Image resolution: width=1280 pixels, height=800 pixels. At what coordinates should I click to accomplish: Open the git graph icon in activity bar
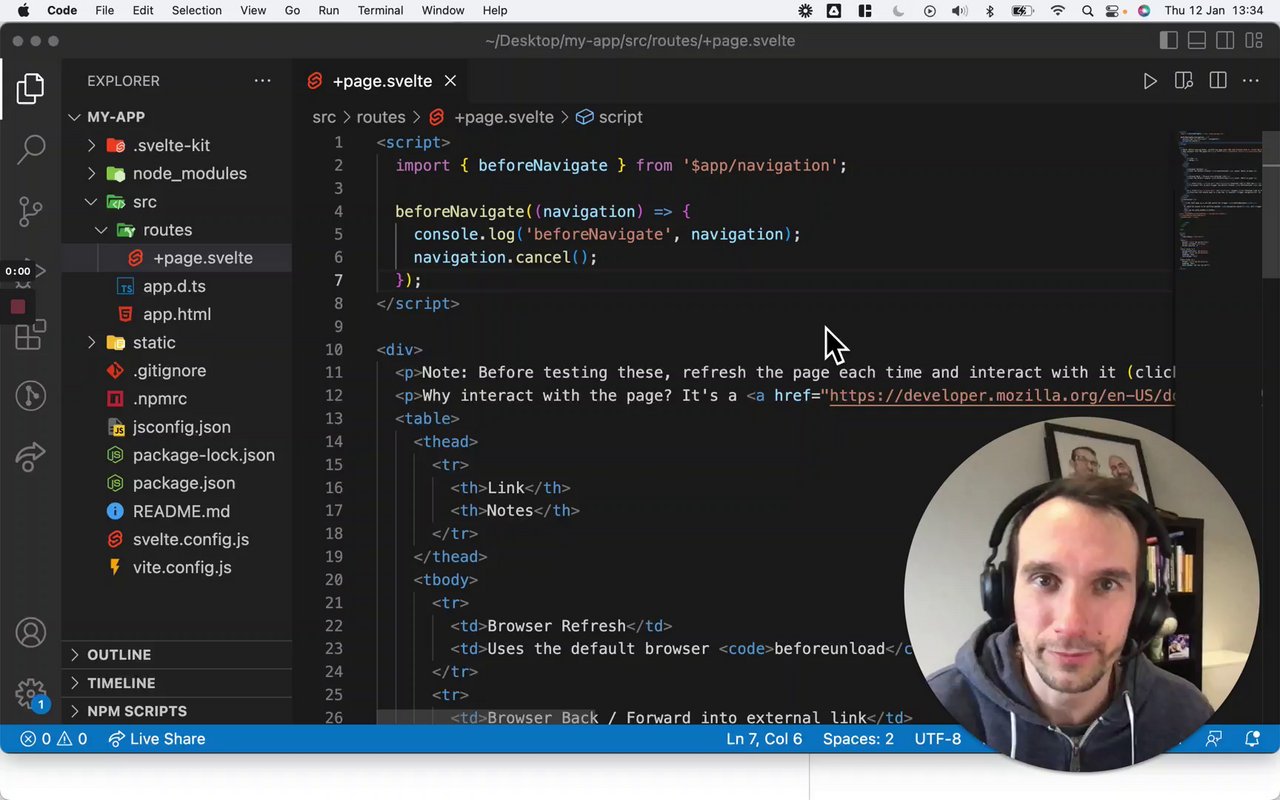point(30,396)
